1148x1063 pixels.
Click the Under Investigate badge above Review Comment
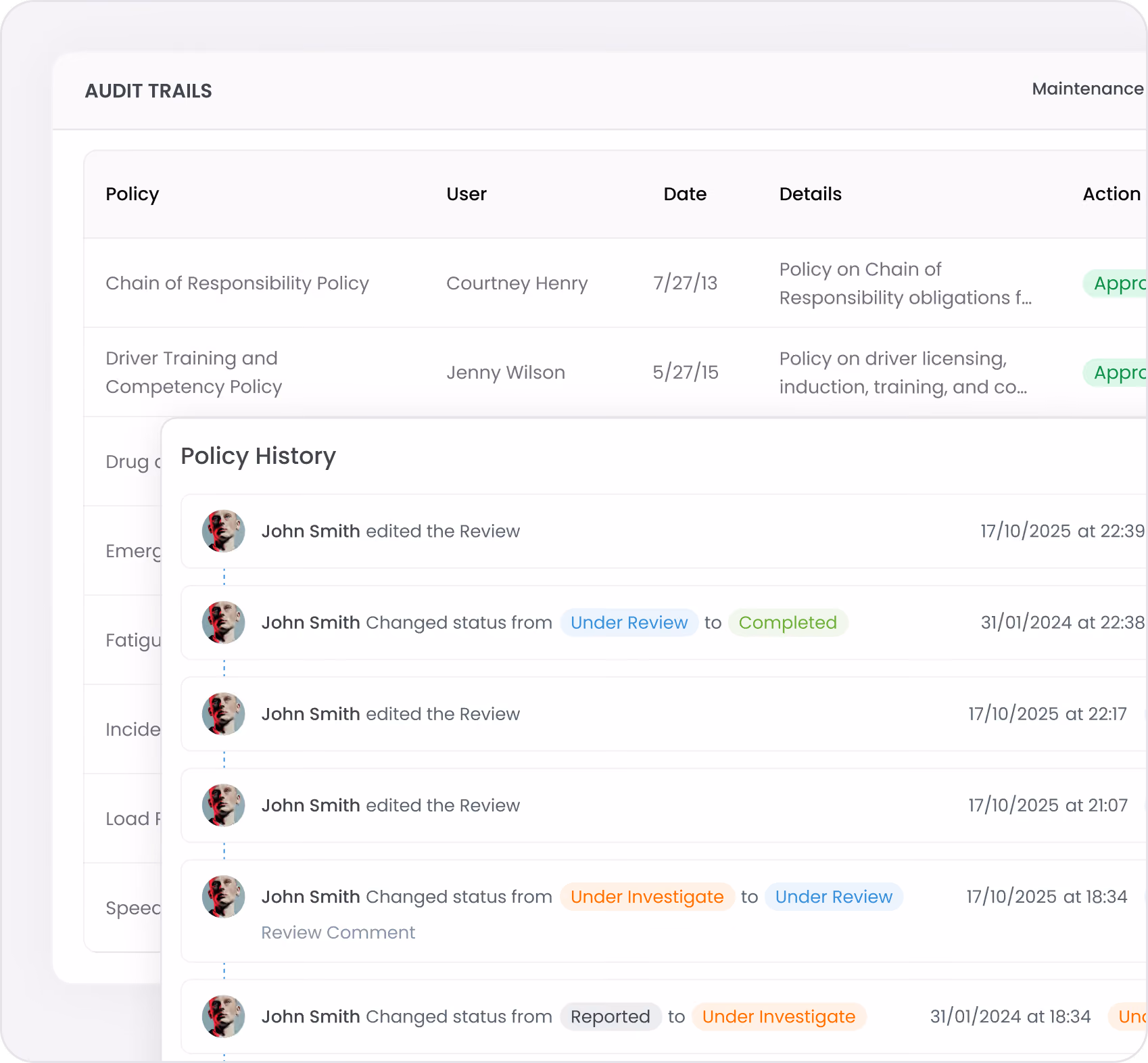click(x=647, y=897)
